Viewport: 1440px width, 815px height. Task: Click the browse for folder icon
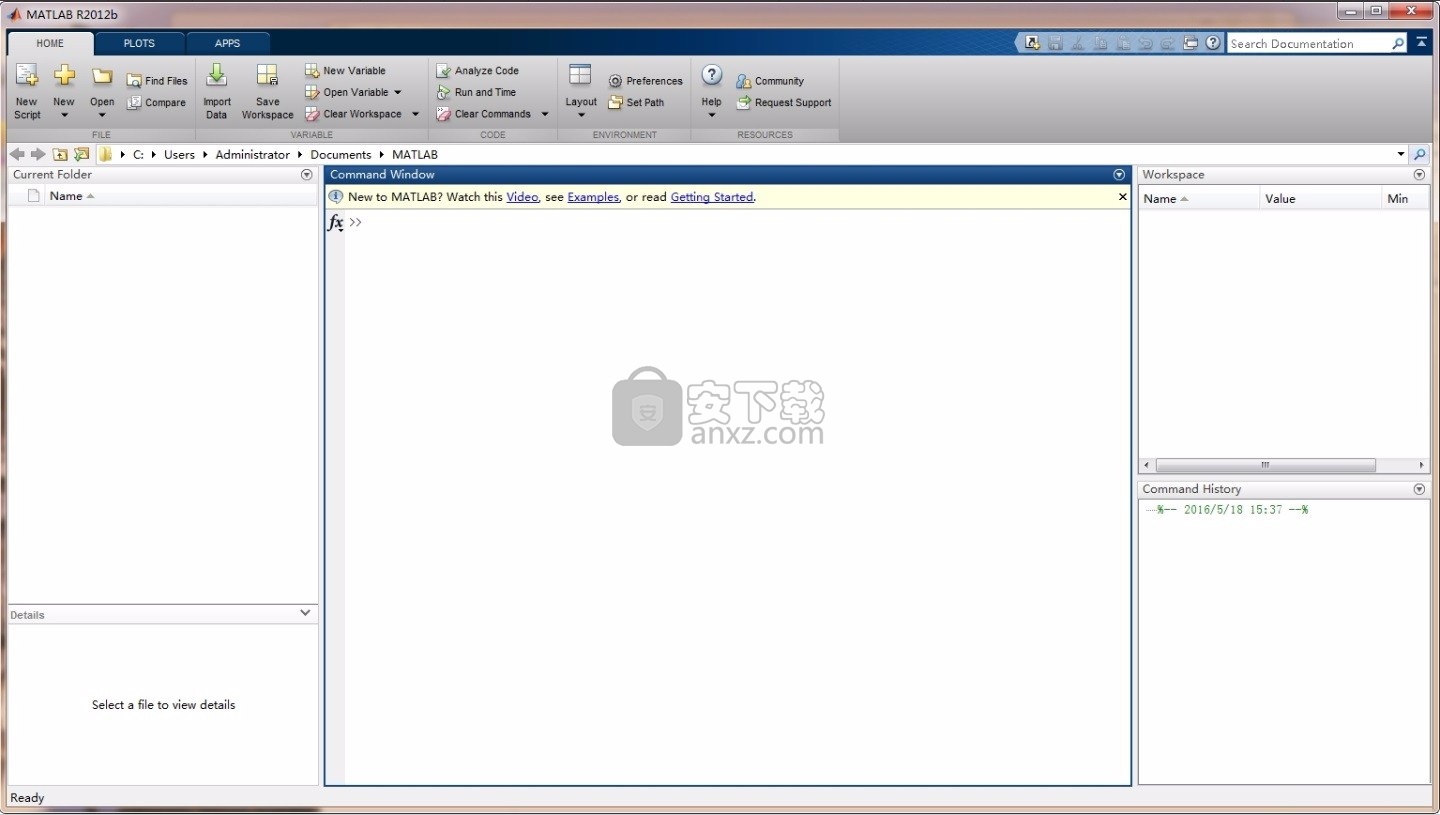tap(81, 154)
